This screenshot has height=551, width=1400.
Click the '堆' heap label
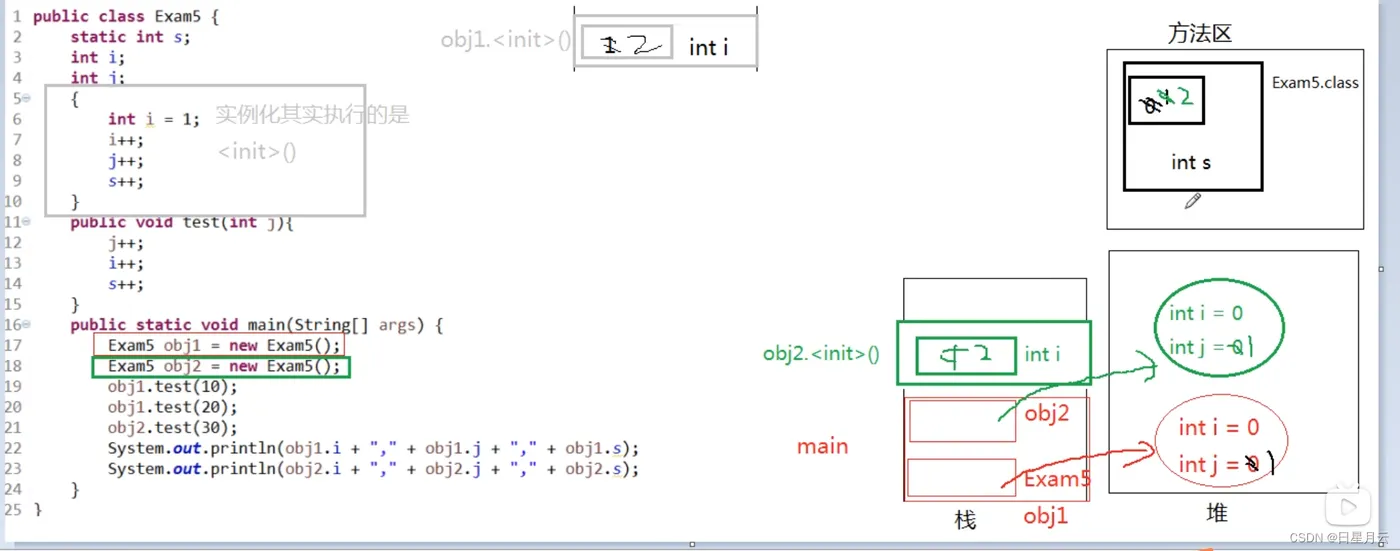click(x=1217, y=514)
